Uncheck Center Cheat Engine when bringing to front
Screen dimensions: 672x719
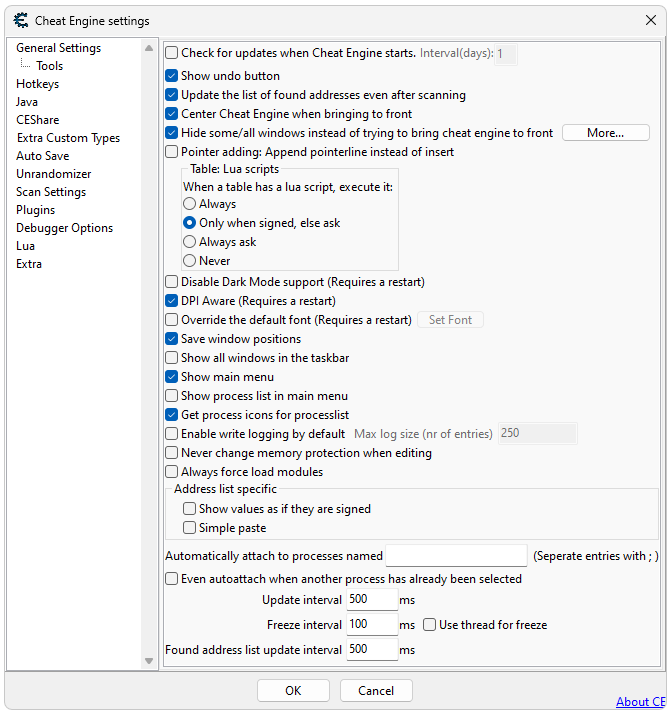pyautogui.click(x=171, y=114)
